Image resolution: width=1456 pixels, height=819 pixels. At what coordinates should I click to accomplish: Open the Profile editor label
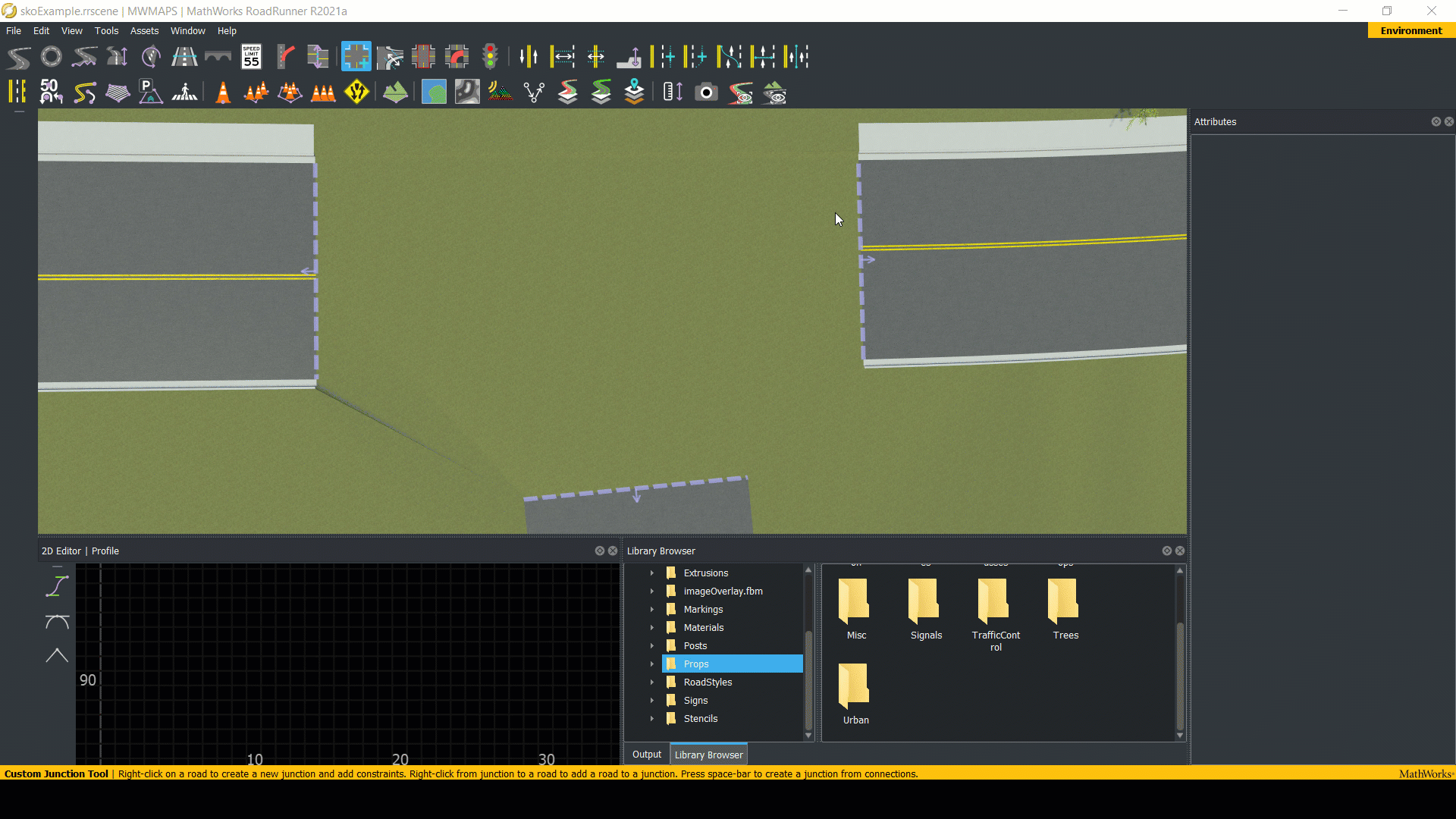(x=105, y=551)
